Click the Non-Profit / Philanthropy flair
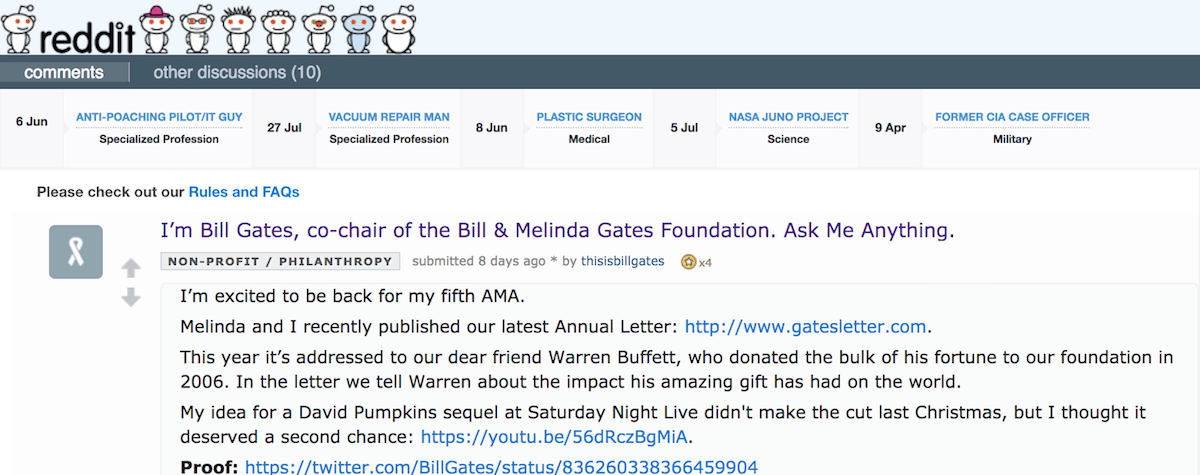 click(280, 262)
